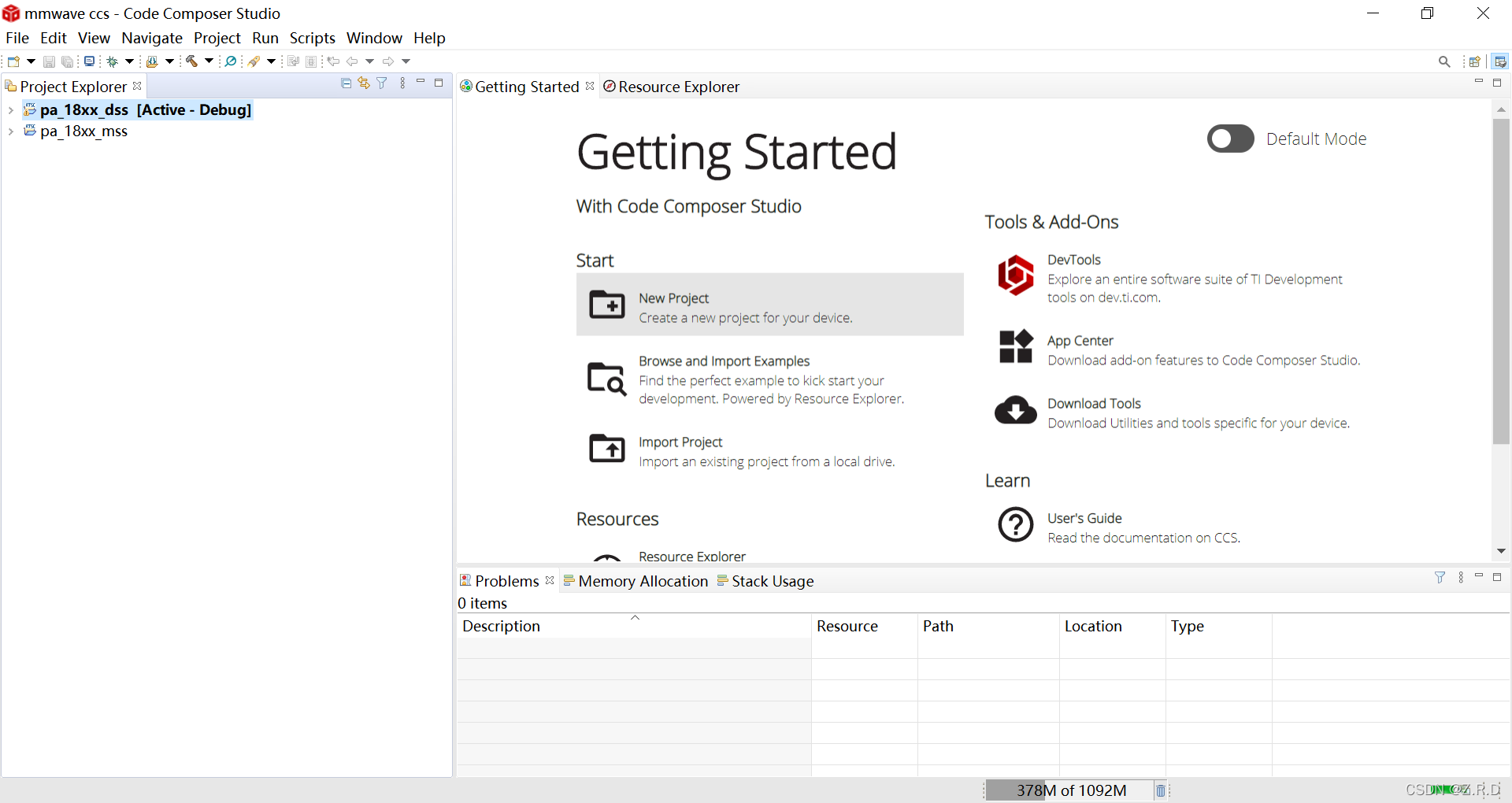Click the Download Tools cloud icon

pos(1016,410)
